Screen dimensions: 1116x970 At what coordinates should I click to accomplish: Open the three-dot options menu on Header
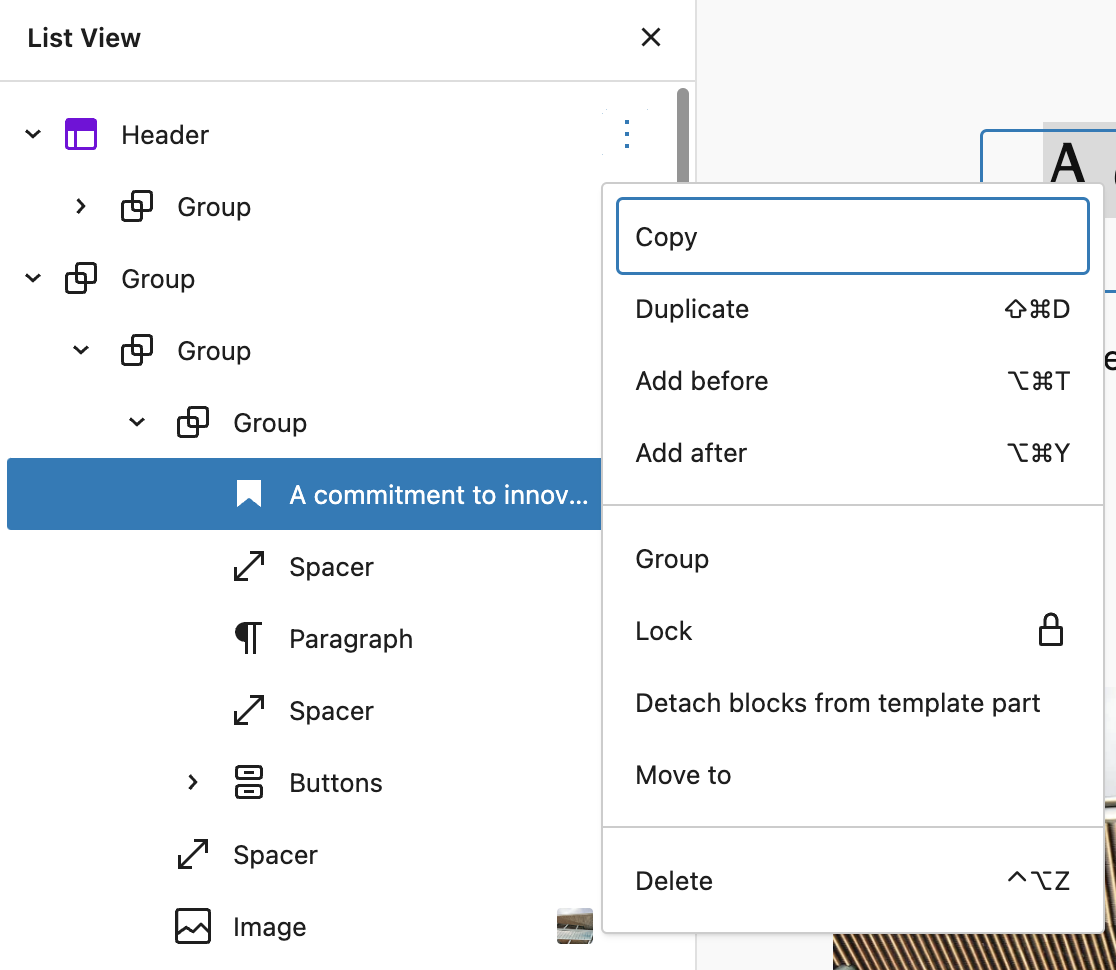point(626,134)
